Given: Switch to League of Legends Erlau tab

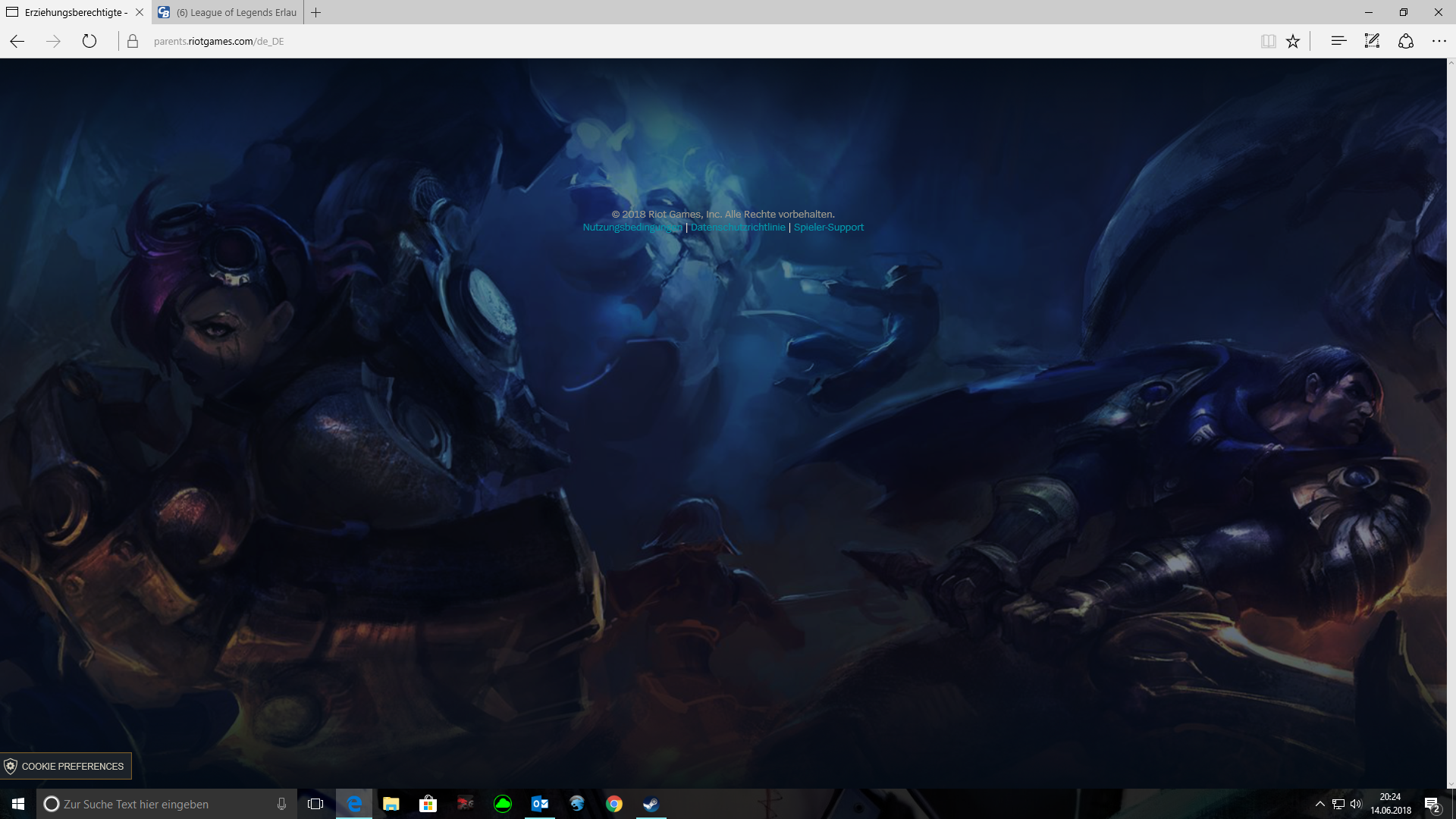Looking at the screenshot, I should point(235,12).
